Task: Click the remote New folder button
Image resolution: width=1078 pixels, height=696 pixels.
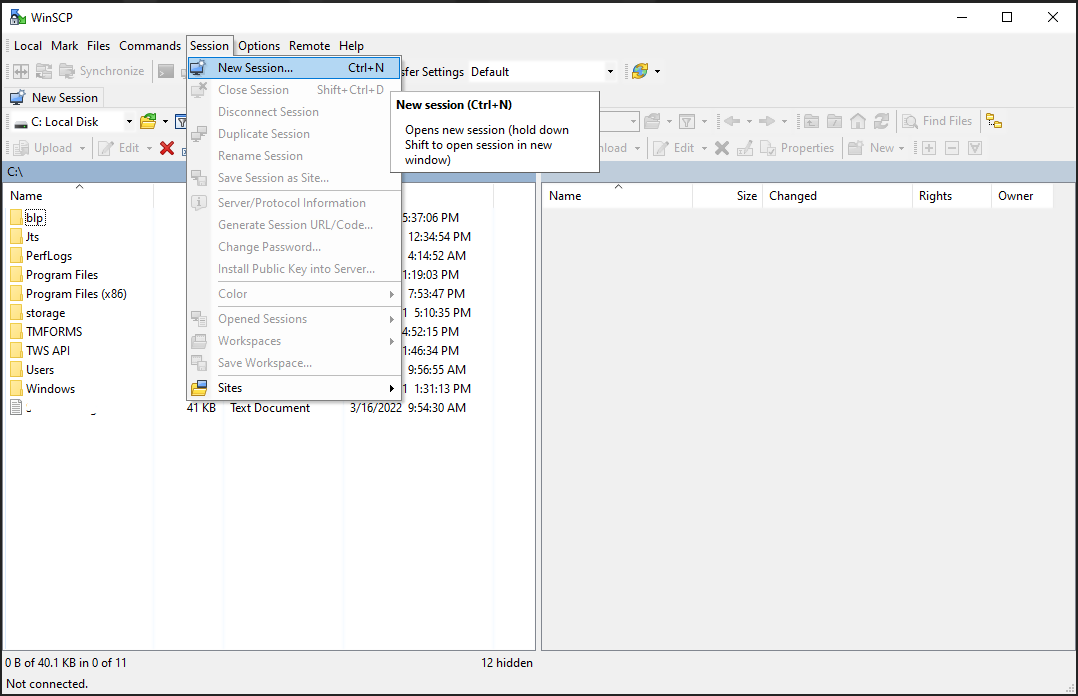Action: pos(871,148)
